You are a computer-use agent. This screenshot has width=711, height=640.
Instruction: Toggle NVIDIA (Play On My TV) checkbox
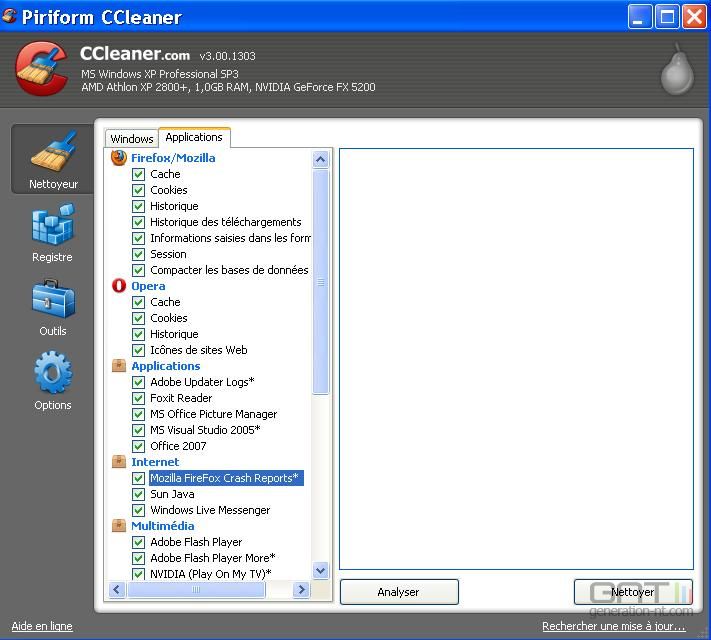138,574
